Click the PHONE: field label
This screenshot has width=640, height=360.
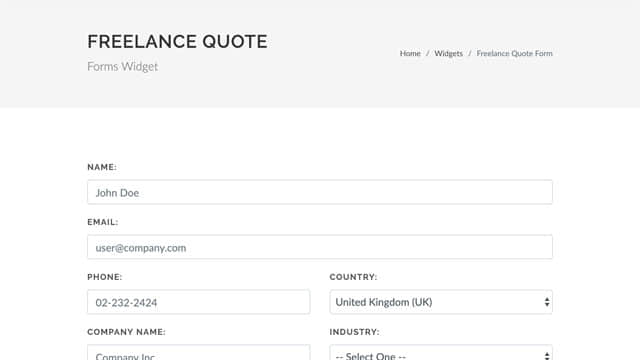pyautogui.click(x=104, y=277)
